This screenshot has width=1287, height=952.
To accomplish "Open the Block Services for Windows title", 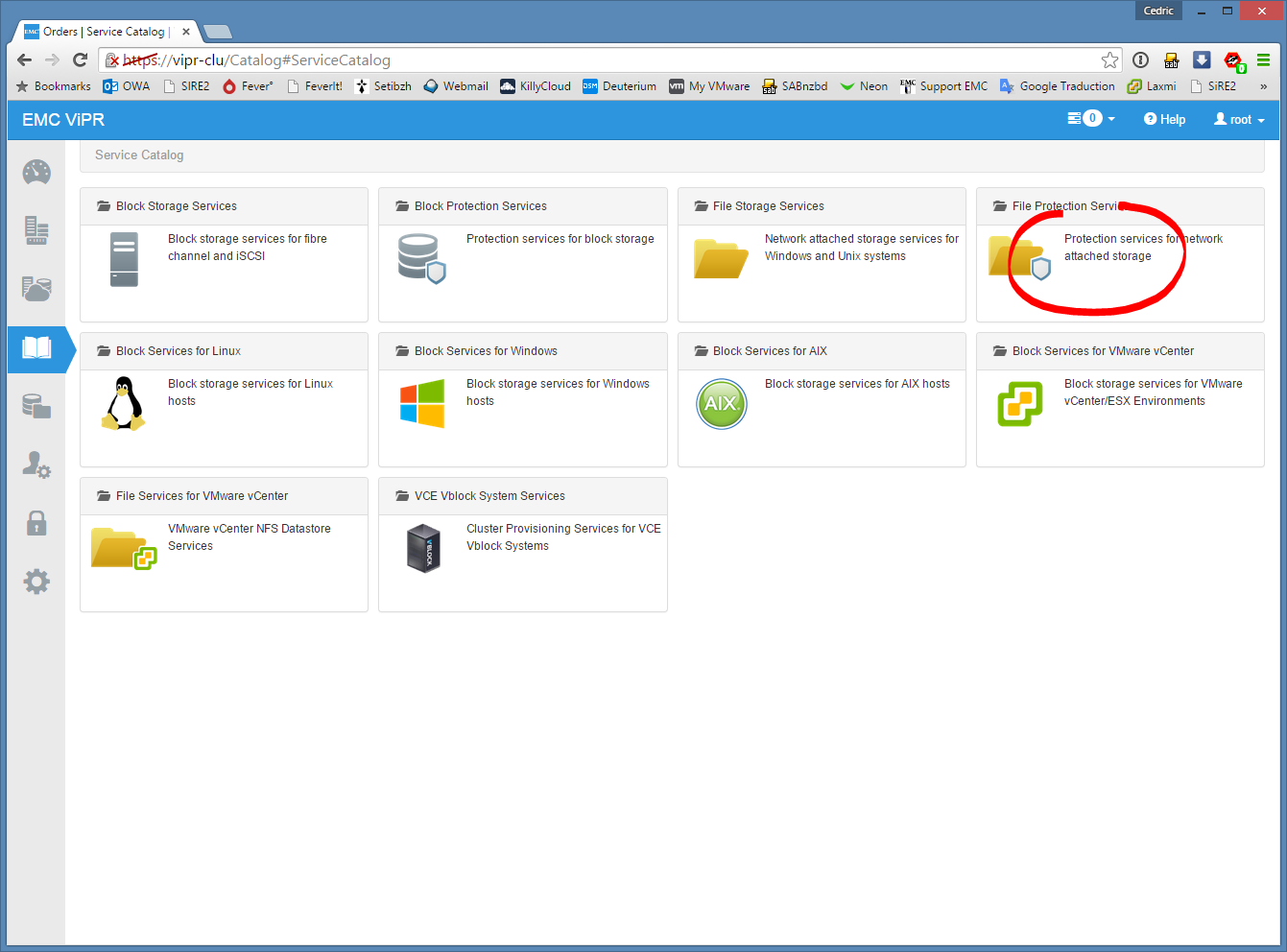I will [486, 351].
